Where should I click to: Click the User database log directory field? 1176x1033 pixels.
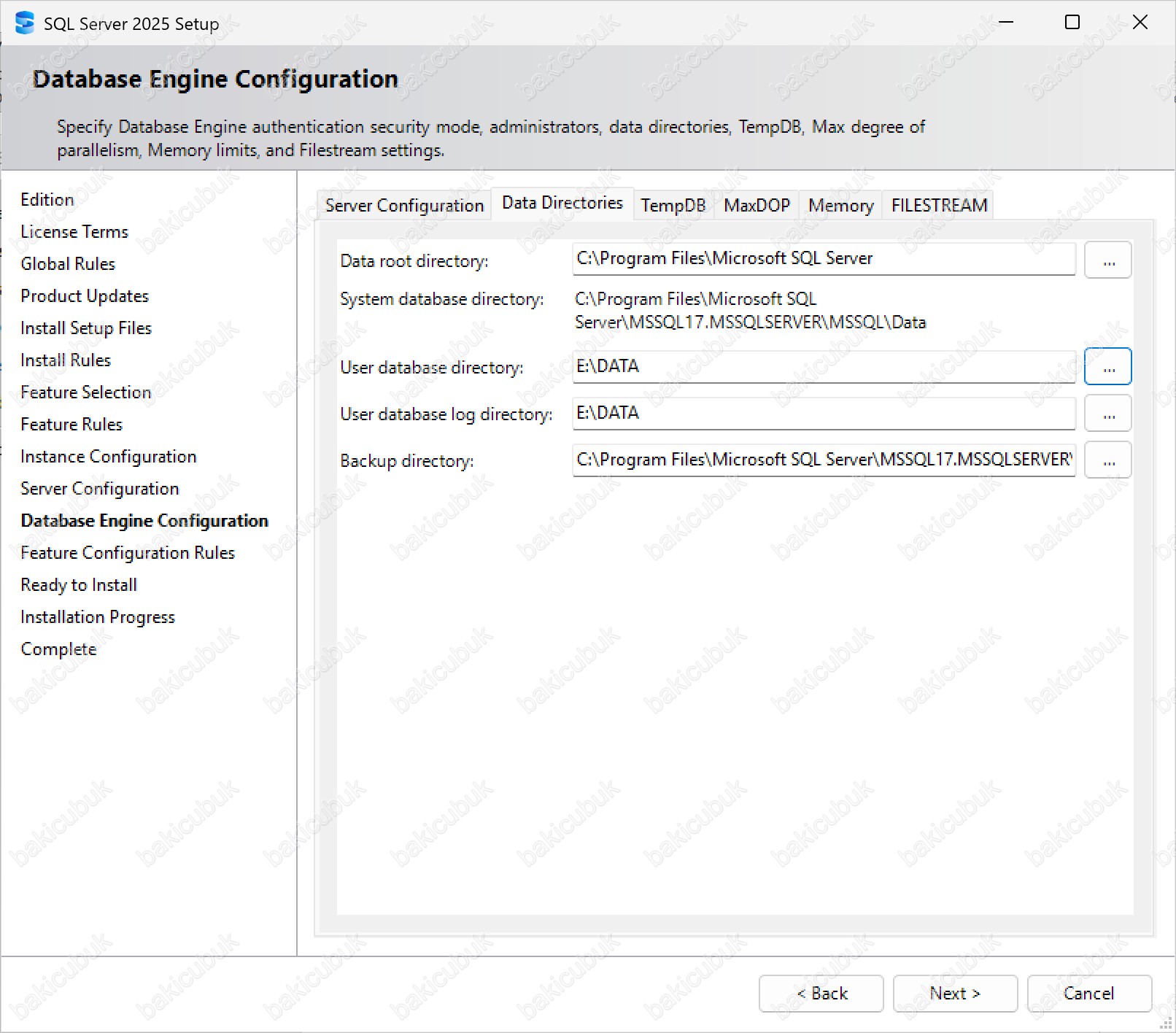[823, 413]
